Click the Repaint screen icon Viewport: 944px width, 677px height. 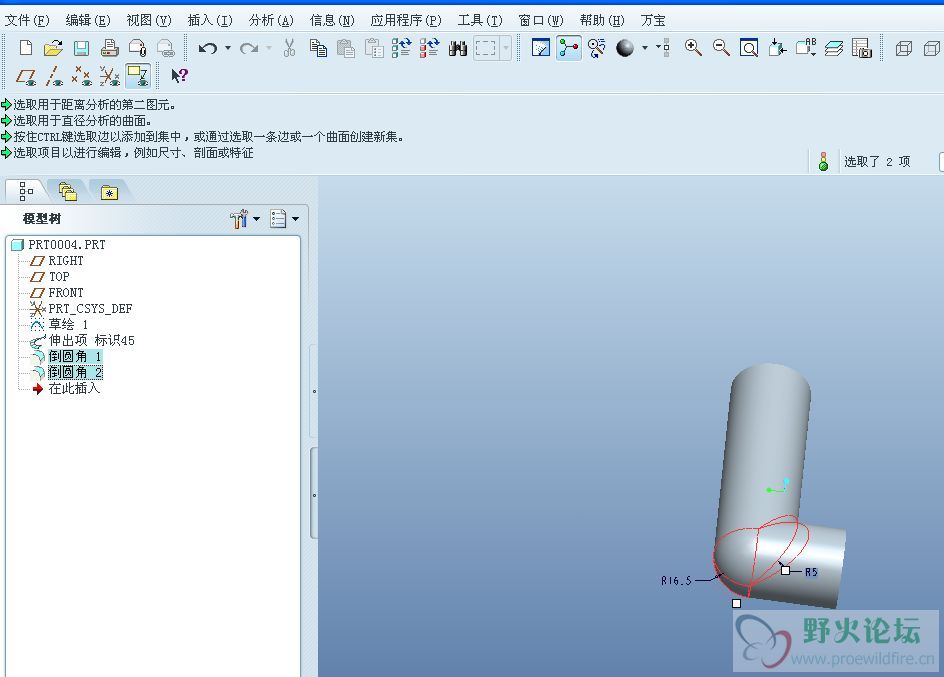pyautogui.click(x=541, y=48)
